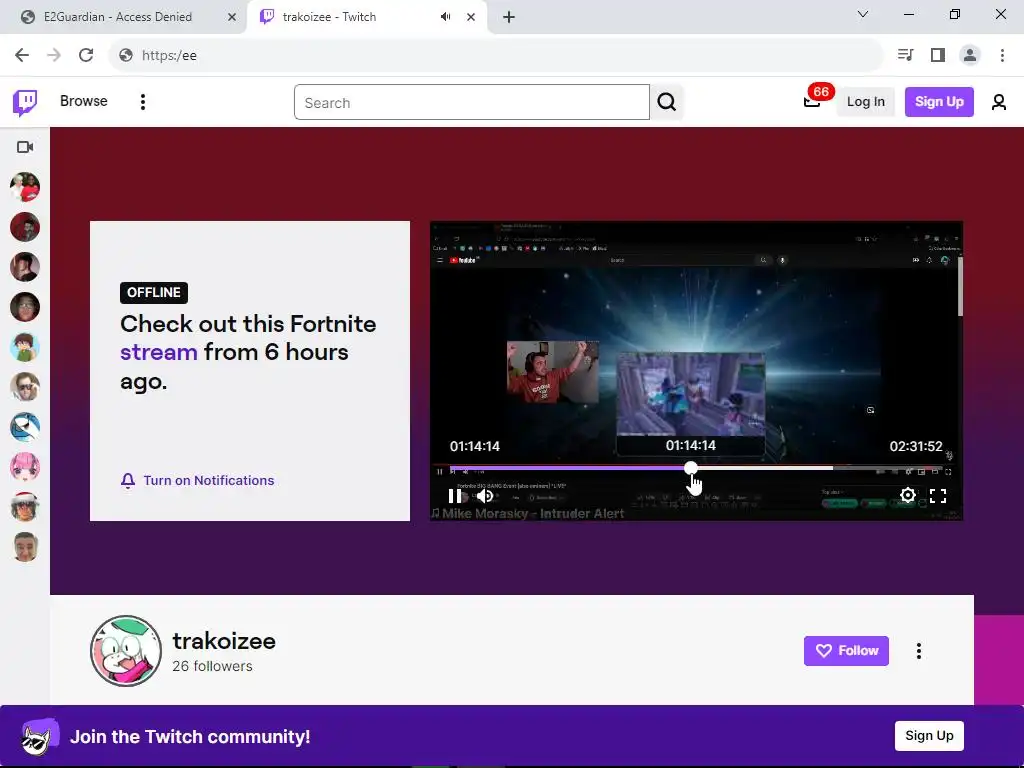1024x768 pixels.
Task: Open the Chrome profile avatar
Action: [970, 56]
